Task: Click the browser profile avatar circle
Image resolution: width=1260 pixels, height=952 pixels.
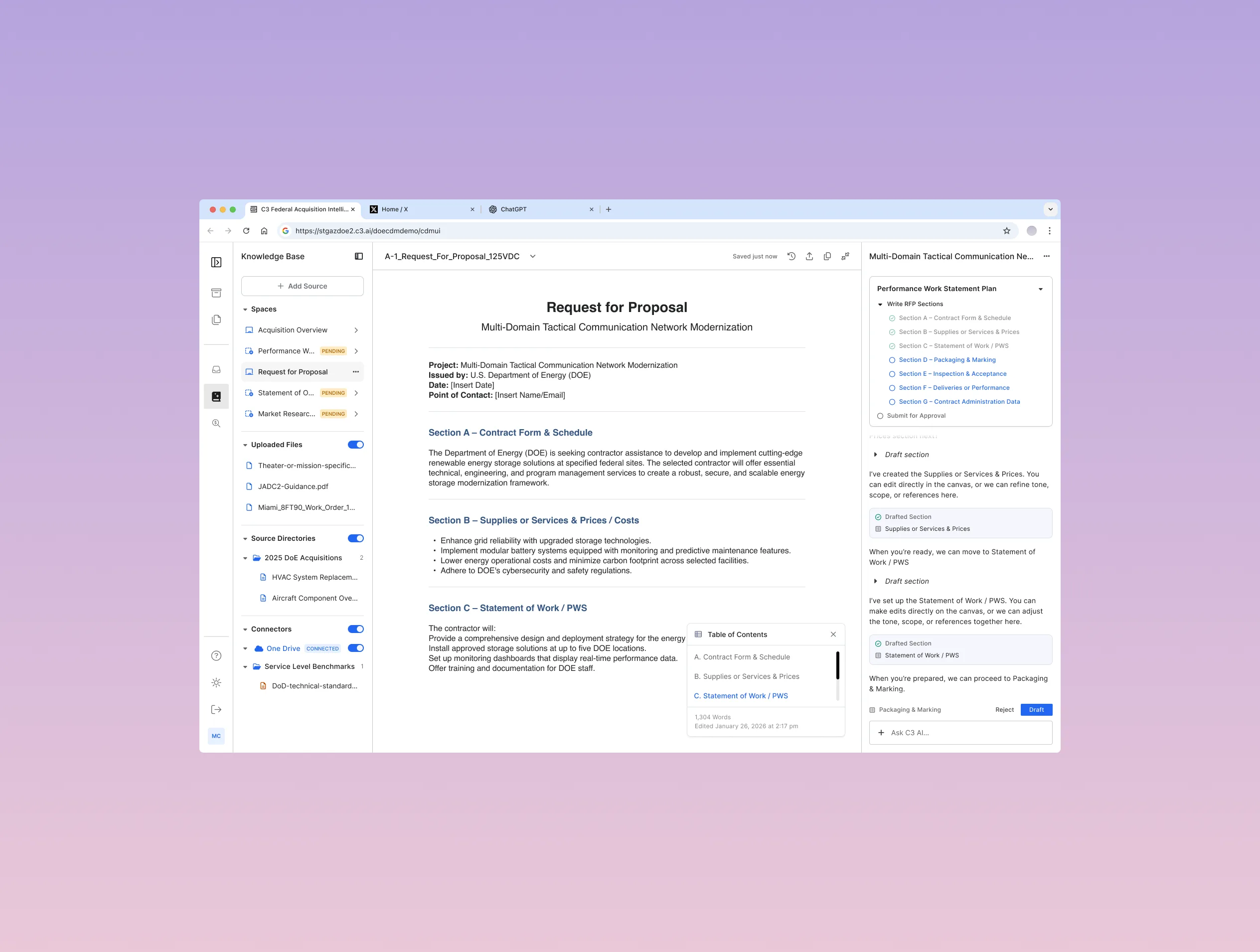Action: tap(1032, 231)
